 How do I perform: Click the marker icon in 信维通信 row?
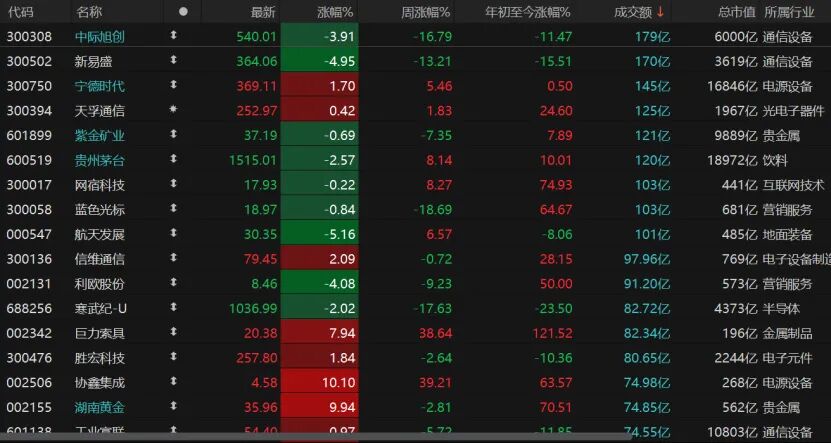tap(173, 258)
